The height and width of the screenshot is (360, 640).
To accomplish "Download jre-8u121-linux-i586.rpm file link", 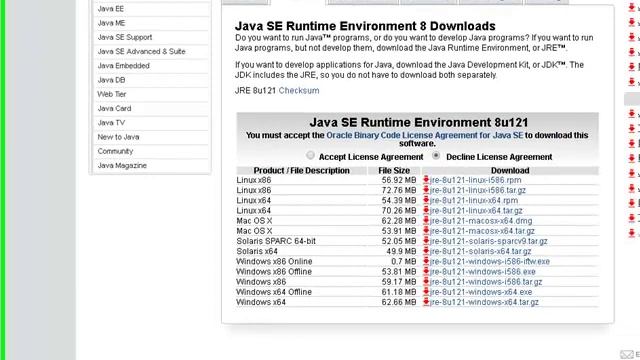I will (476, 180).
